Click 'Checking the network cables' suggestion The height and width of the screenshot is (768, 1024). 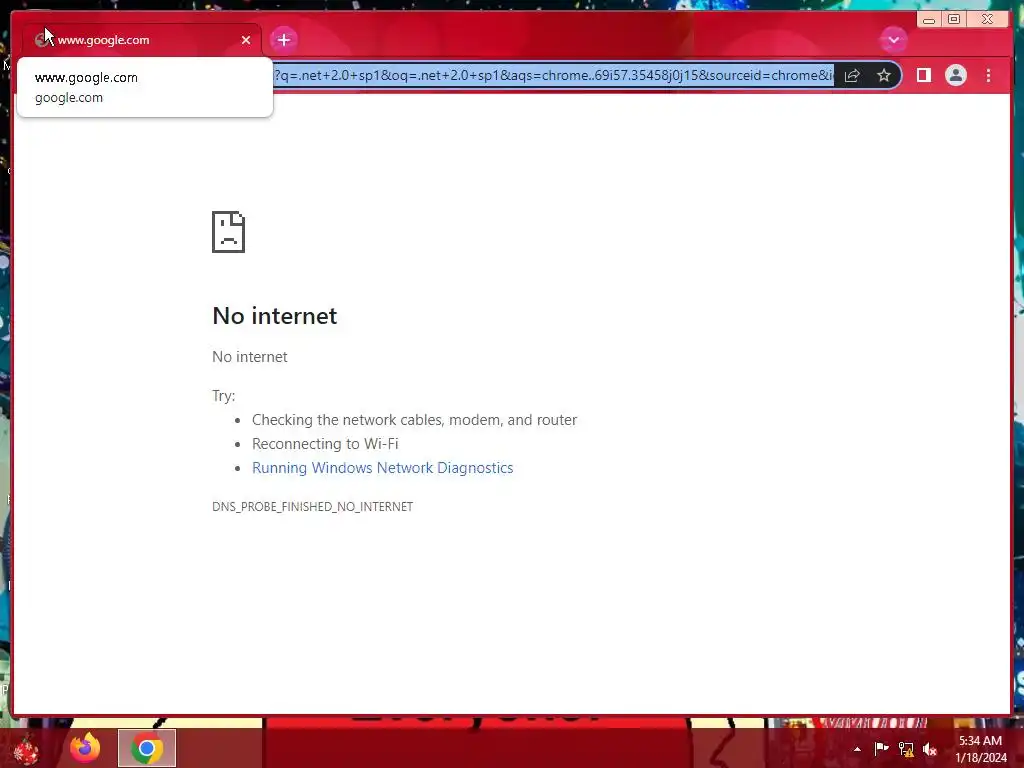415,420
